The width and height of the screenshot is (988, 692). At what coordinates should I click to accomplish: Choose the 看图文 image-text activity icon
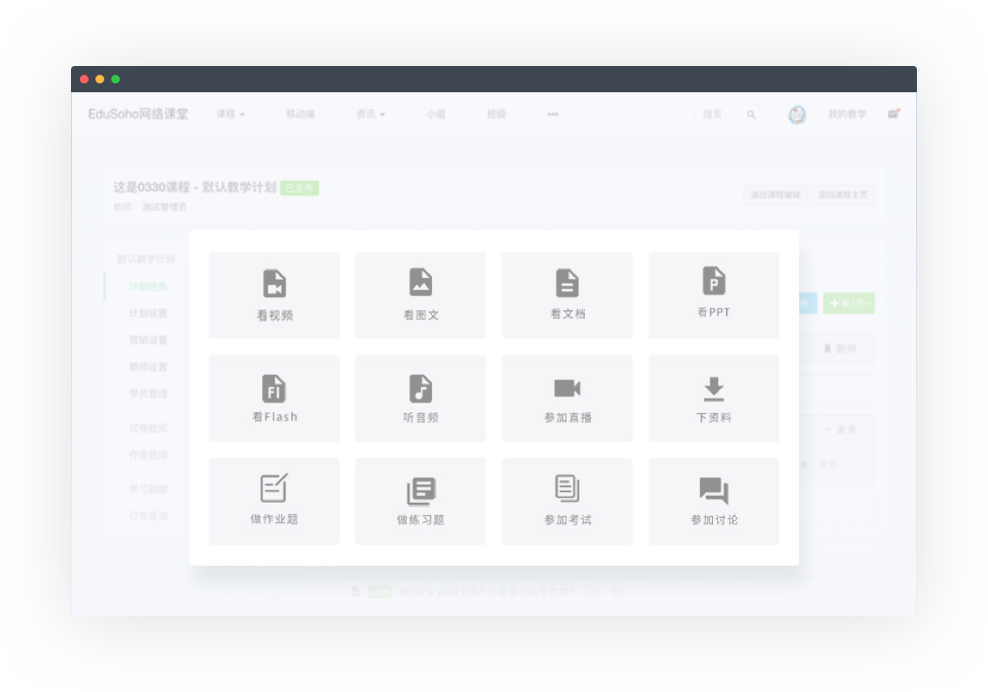[421, 283]
